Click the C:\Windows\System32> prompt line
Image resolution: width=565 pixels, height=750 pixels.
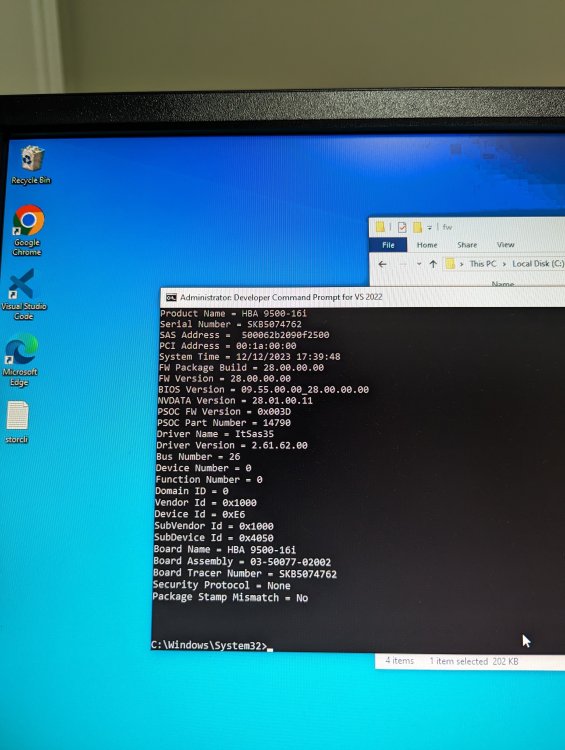coord(211,645)
